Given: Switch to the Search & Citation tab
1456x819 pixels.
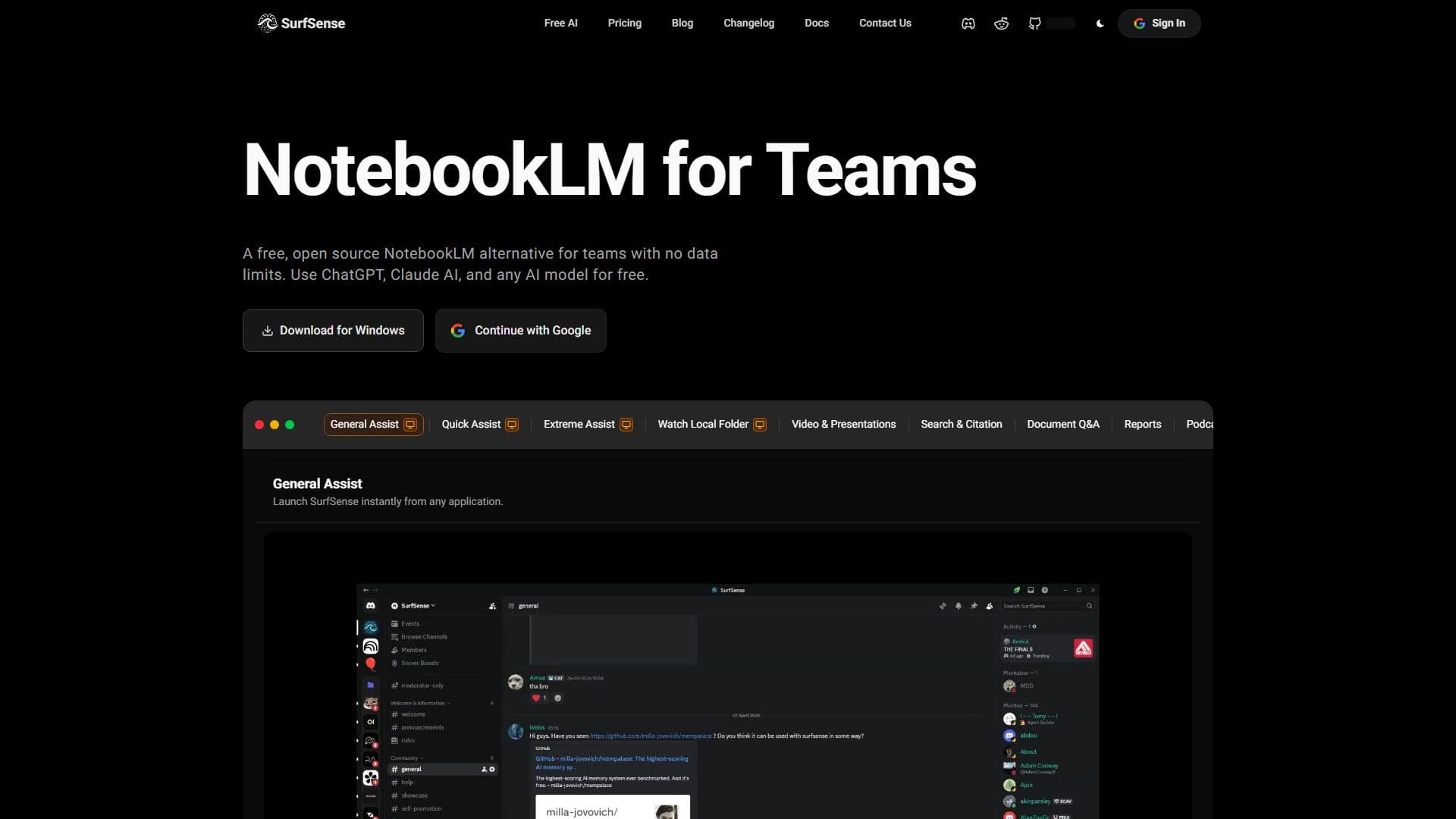Looking at the screenshot, I should [961, 424].
